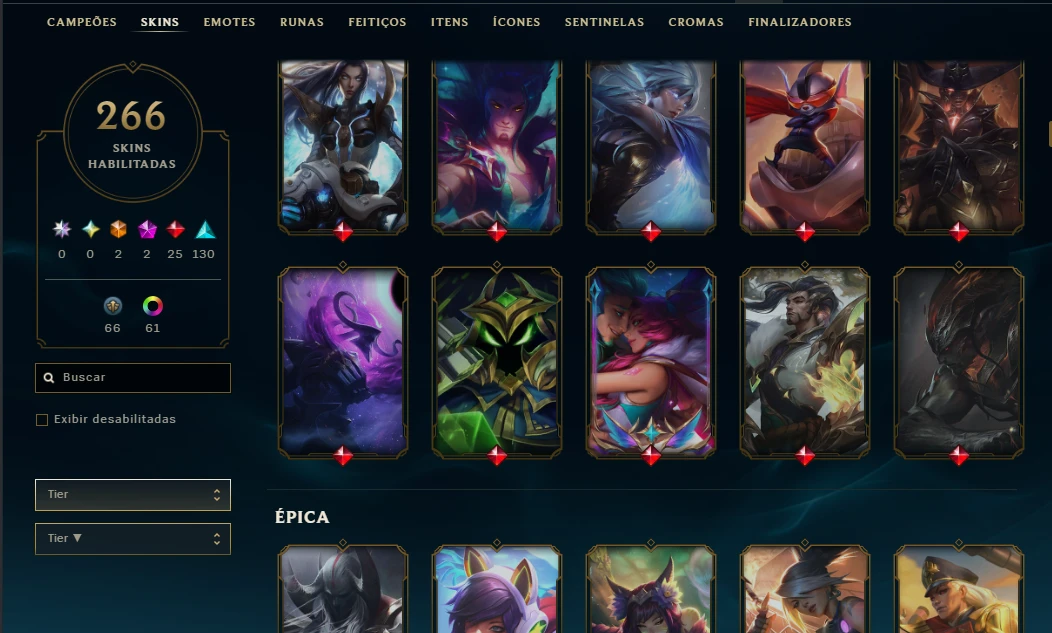Open the couple embracing skin card
The width and height of the screenshot is (1052, 633).
(651, 362)
